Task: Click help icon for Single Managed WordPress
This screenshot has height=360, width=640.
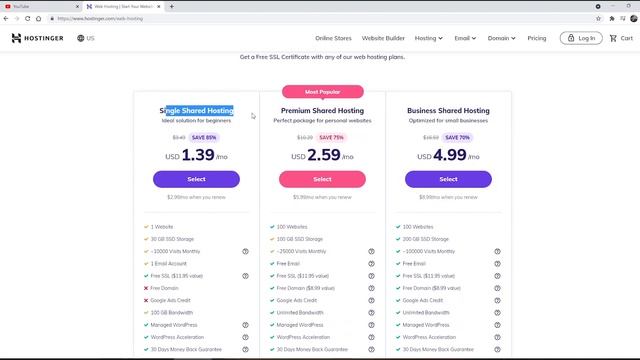Action: click(245, 325)
